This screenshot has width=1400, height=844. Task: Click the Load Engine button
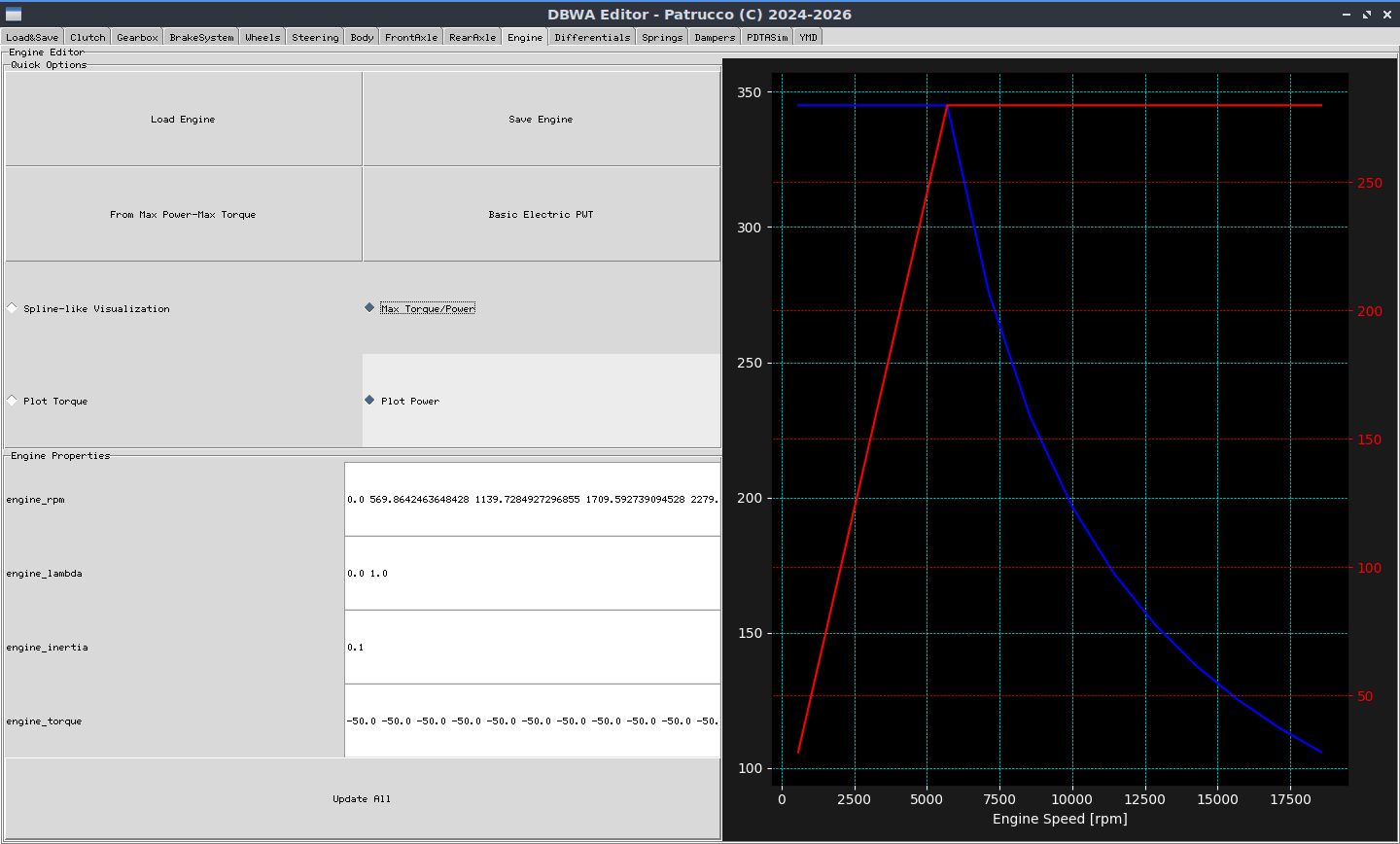click(x=183, y=119)
